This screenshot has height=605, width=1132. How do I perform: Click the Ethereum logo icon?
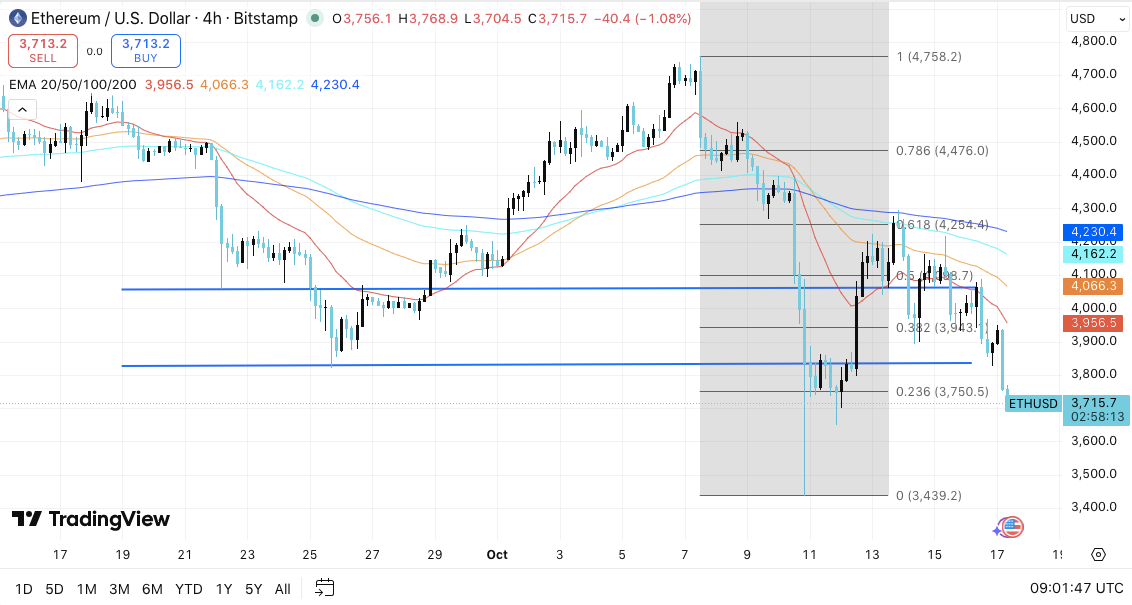16,17
